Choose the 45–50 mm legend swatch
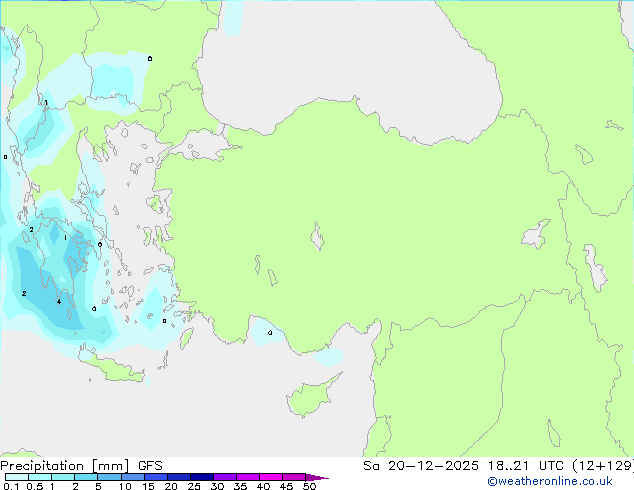Viewport: 634px width, 490px height. coord(294,477)
